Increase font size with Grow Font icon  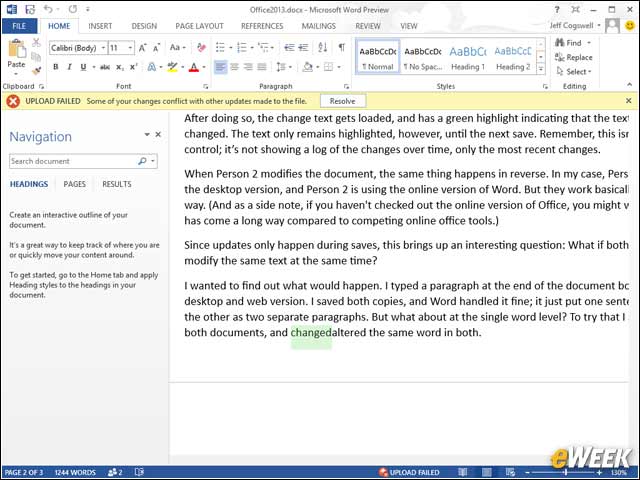point(142,48)
